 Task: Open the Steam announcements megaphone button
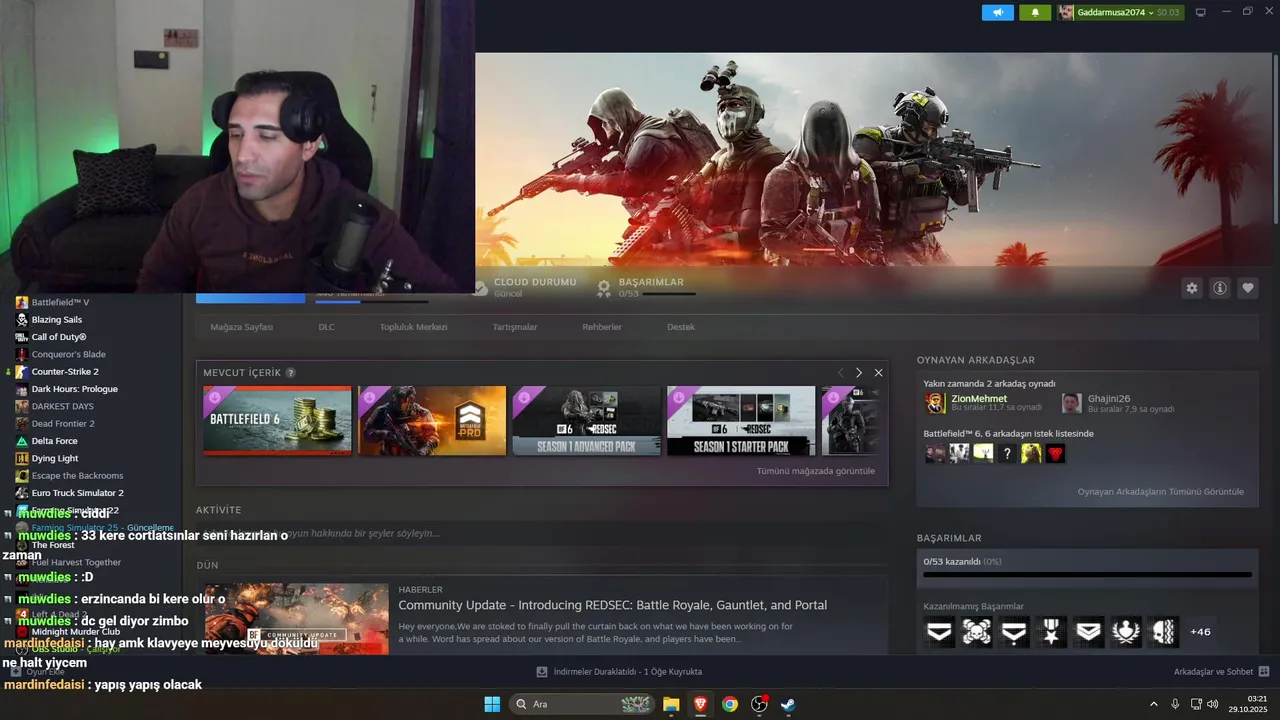point(997,12)
